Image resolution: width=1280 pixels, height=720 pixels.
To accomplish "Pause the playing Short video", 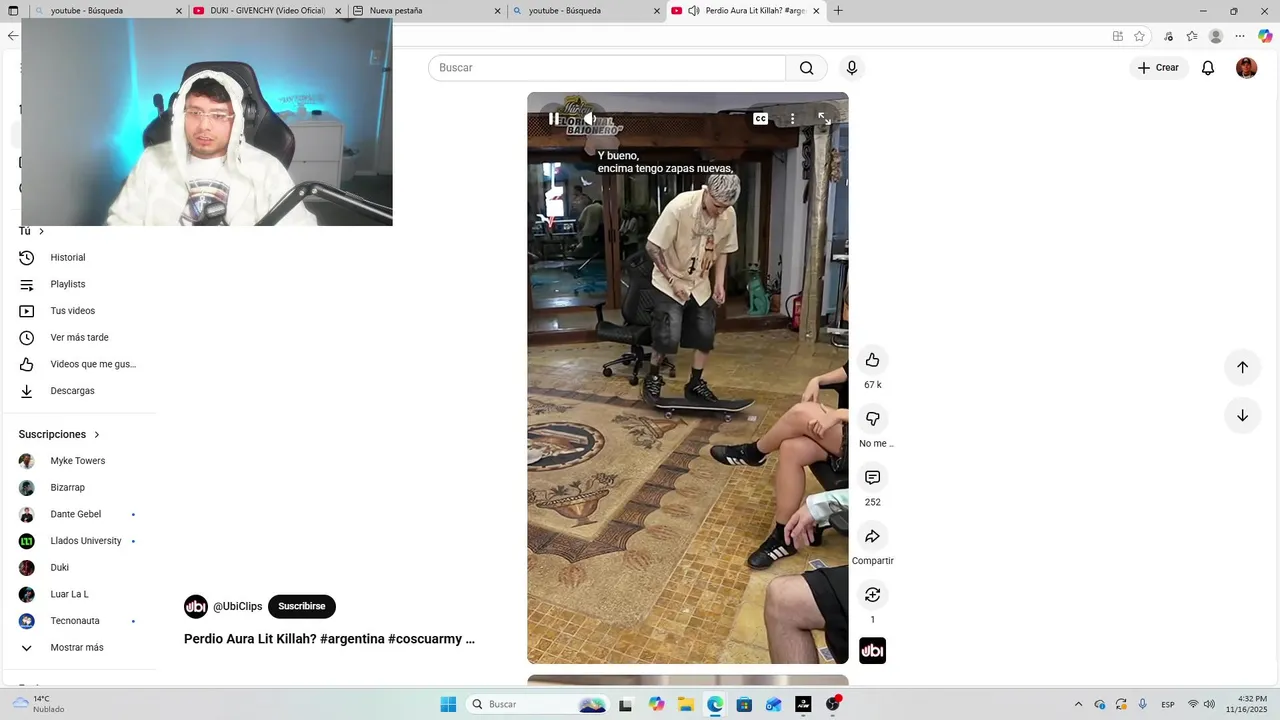I will pos(553,119).
